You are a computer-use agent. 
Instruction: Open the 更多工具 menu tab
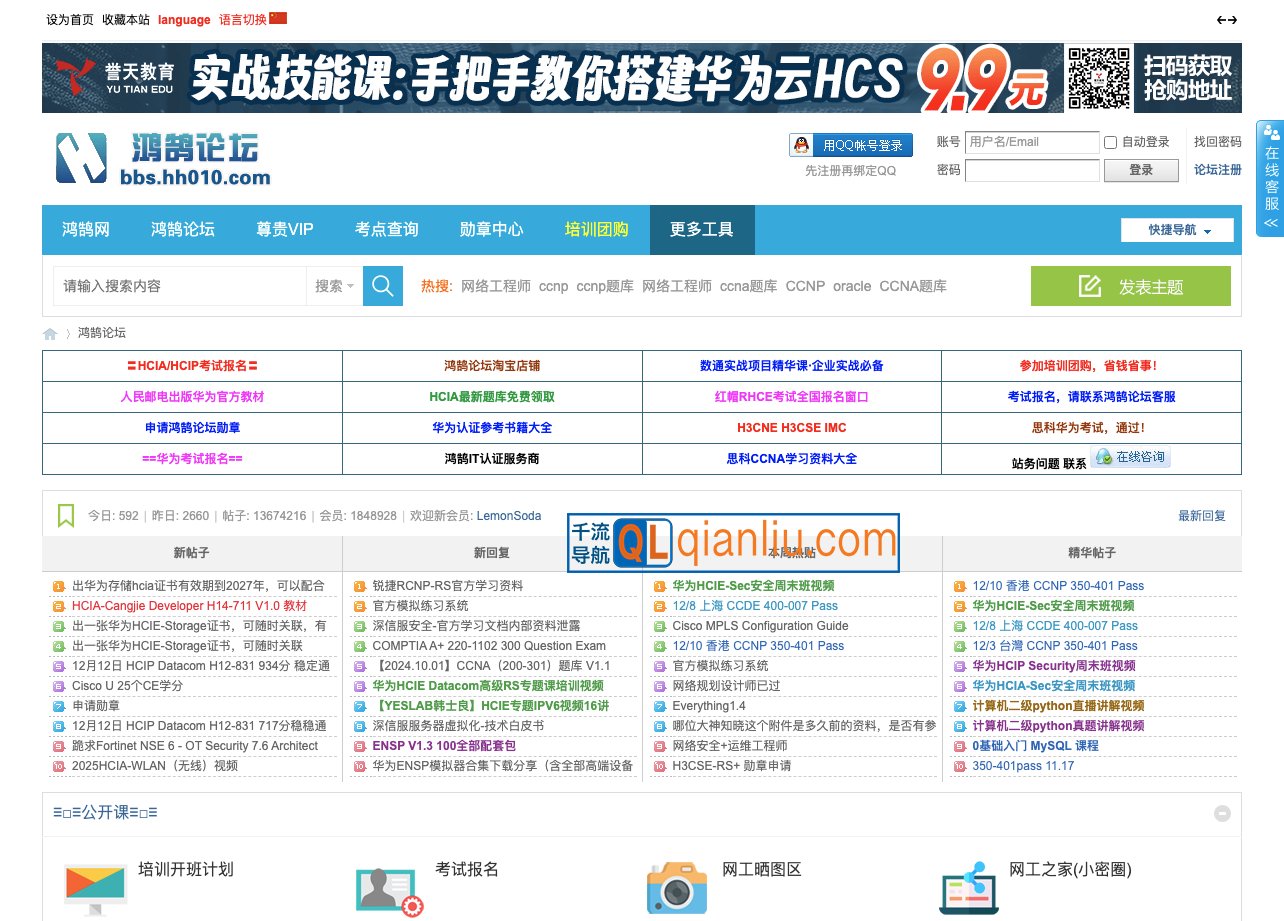(701, 229)
